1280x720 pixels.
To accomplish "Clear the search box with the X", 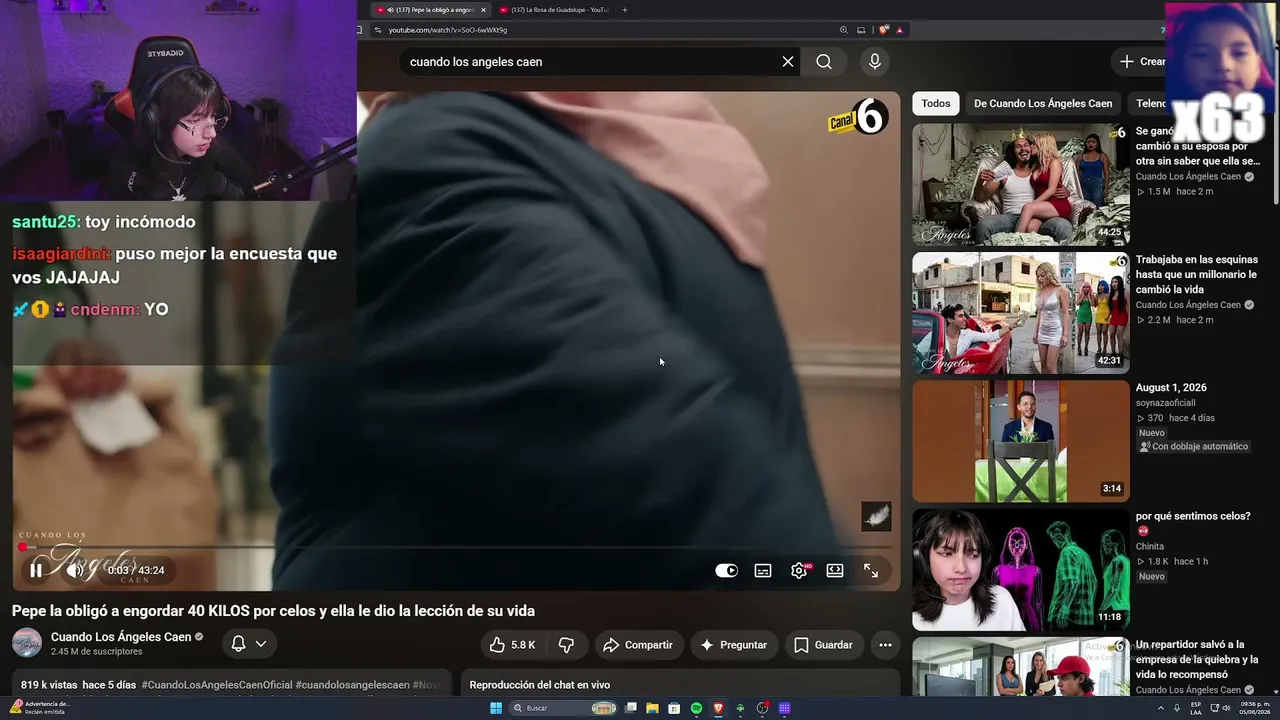I will tap(788, 61).
